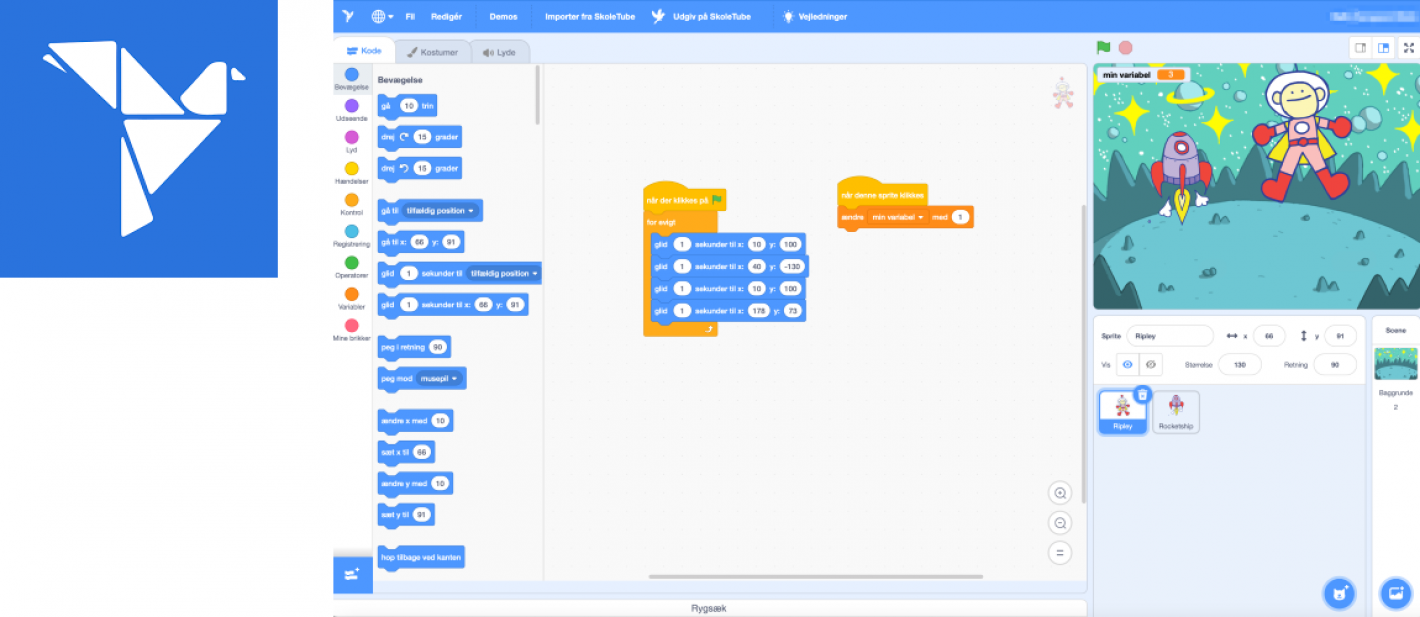This screenshot has height=617, width=1420.
Task: Select the Variabler category color circle
Action: tap(351, 294)
